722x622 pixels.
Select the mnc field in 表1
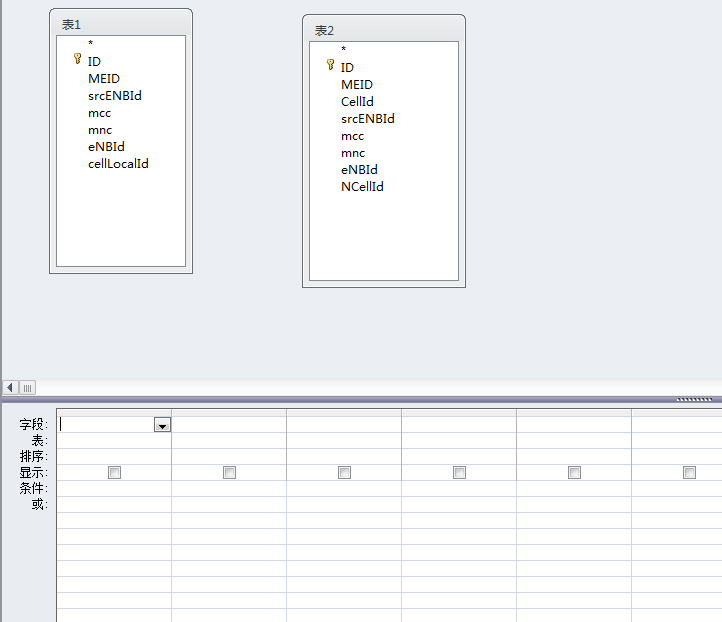[100, 130]
